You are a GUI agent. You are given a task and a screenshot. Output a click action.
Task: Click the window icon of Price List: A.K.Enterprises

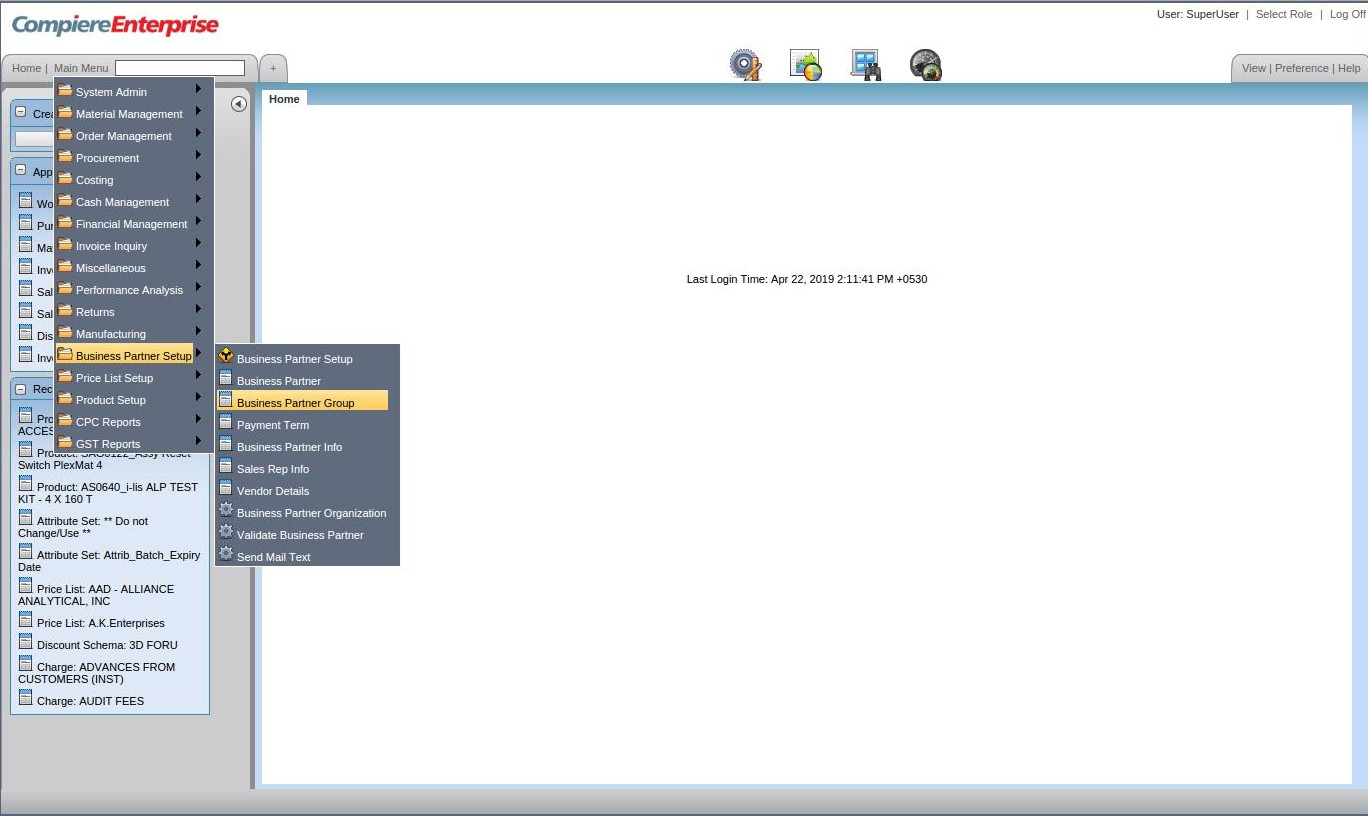pos(26,620)
